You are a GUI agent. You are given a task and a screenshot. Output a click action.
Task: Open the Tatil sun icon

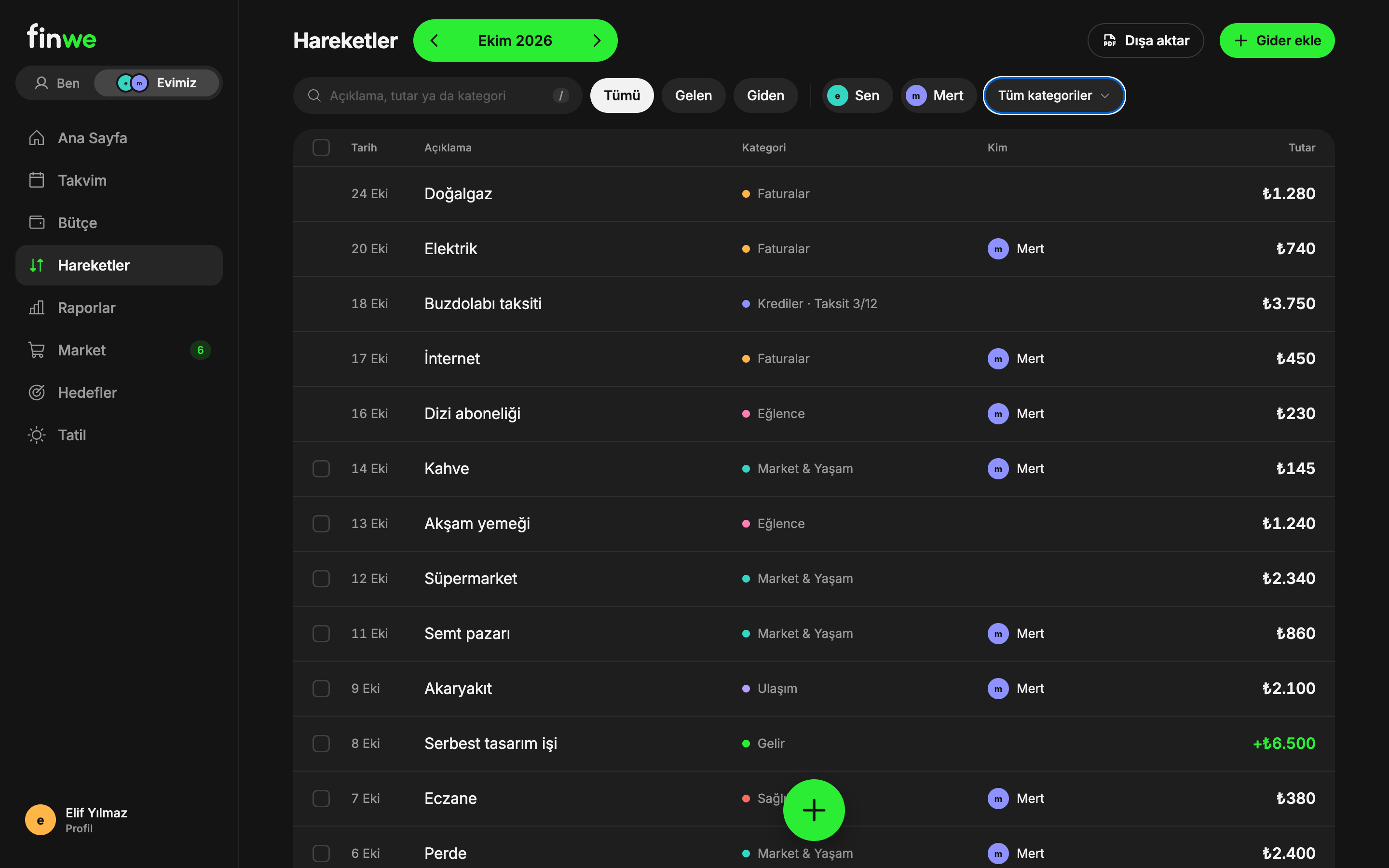[37, 435]
